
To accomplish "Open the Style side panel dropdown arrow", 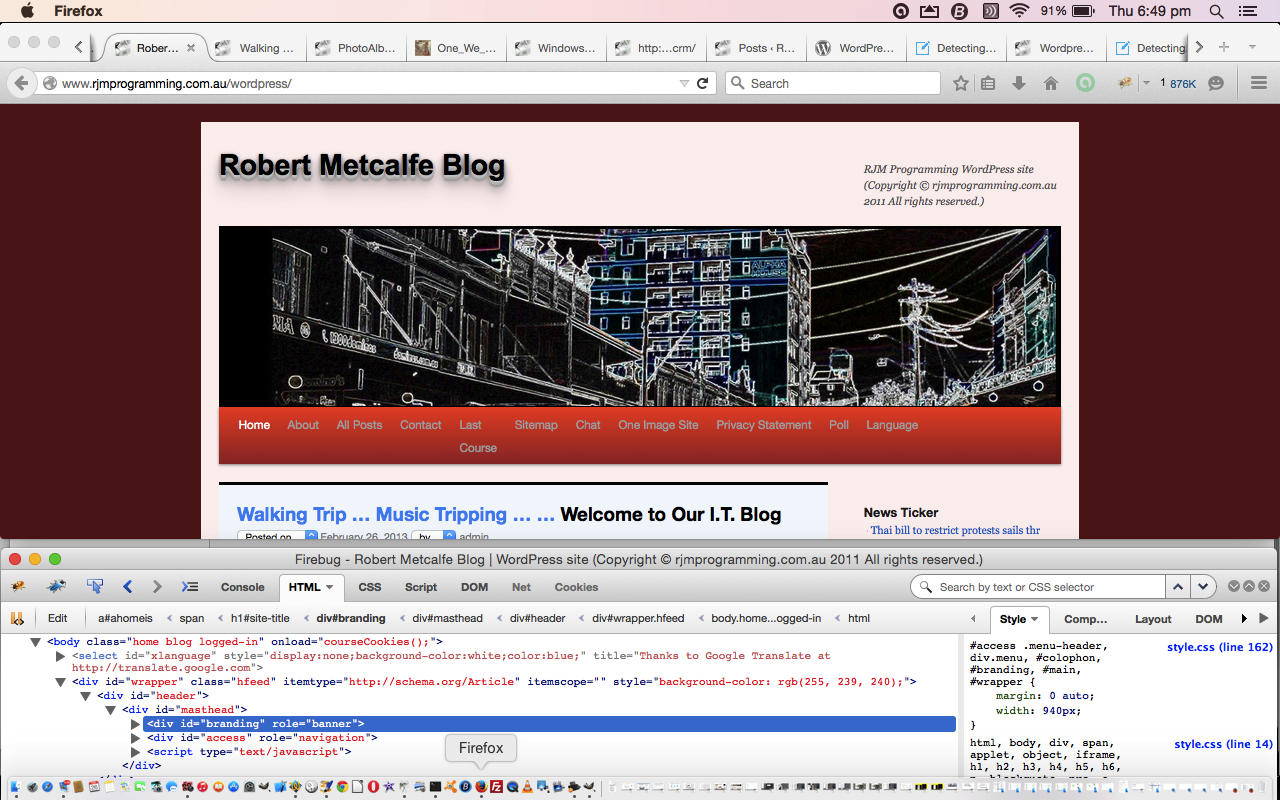I will click(1035, 619).
